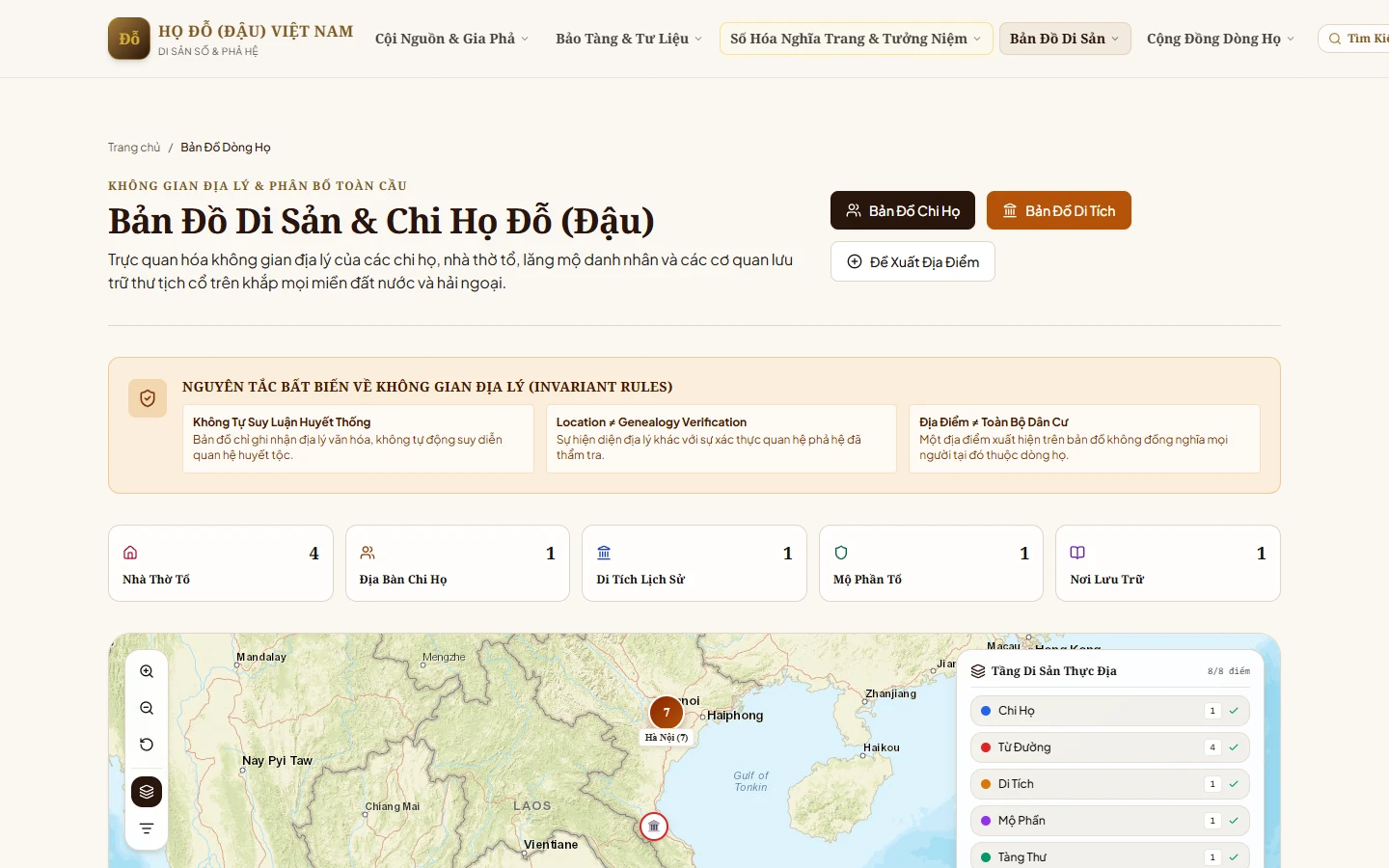1389x868 pixels.
Task: Zoom out on the heritage map
Action: [147, 708]
